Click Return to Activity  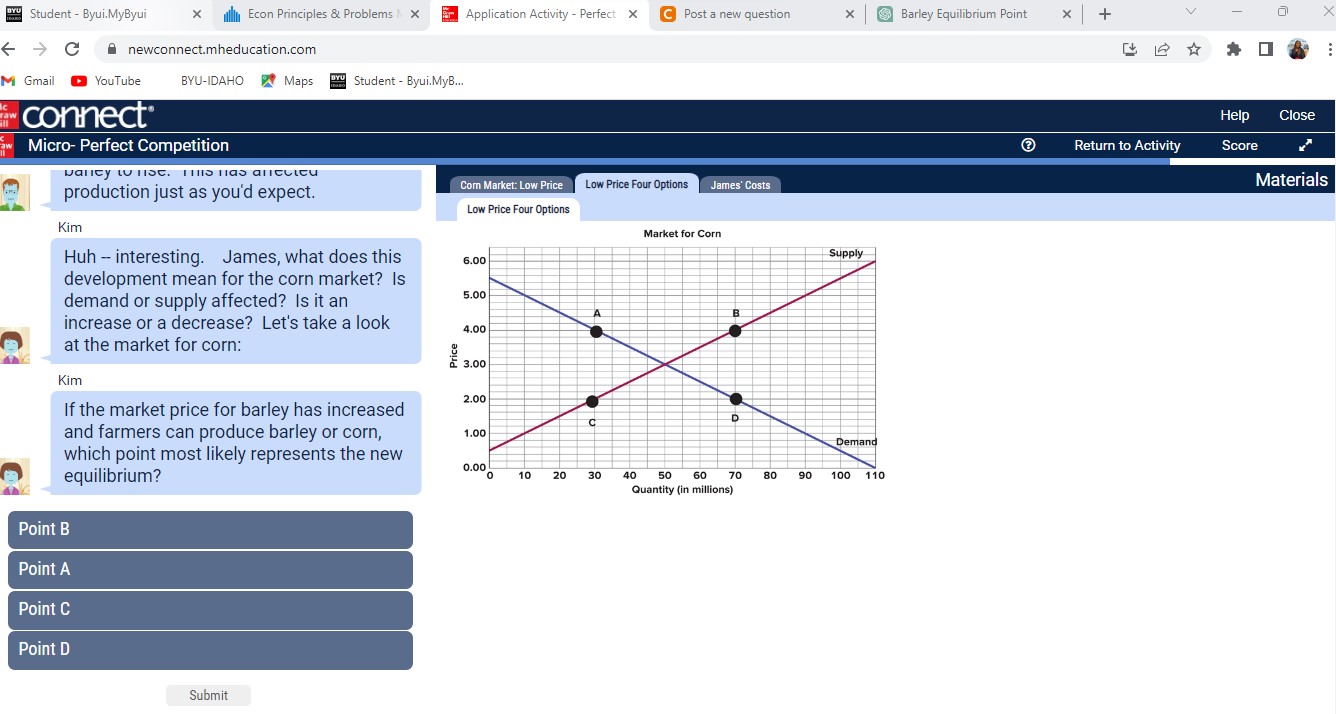tap(1127, 145)
